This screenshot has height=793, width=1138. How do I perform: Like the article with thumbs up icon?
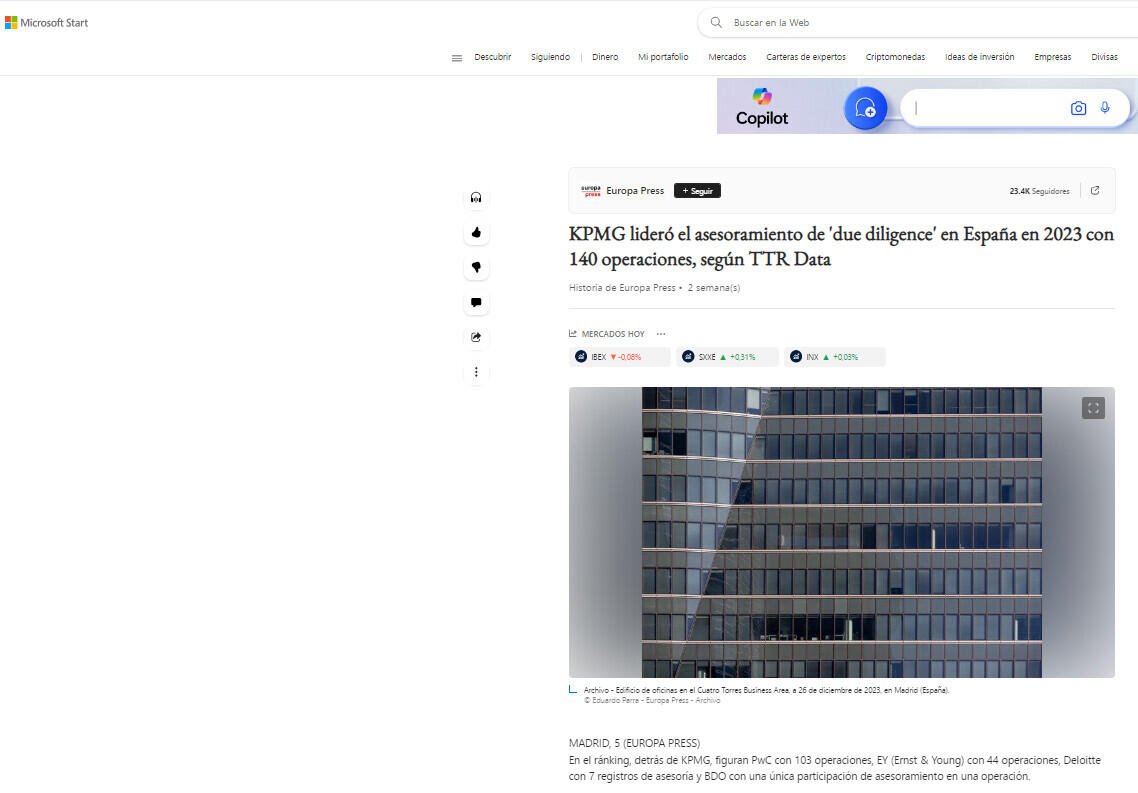click(476, 233)
